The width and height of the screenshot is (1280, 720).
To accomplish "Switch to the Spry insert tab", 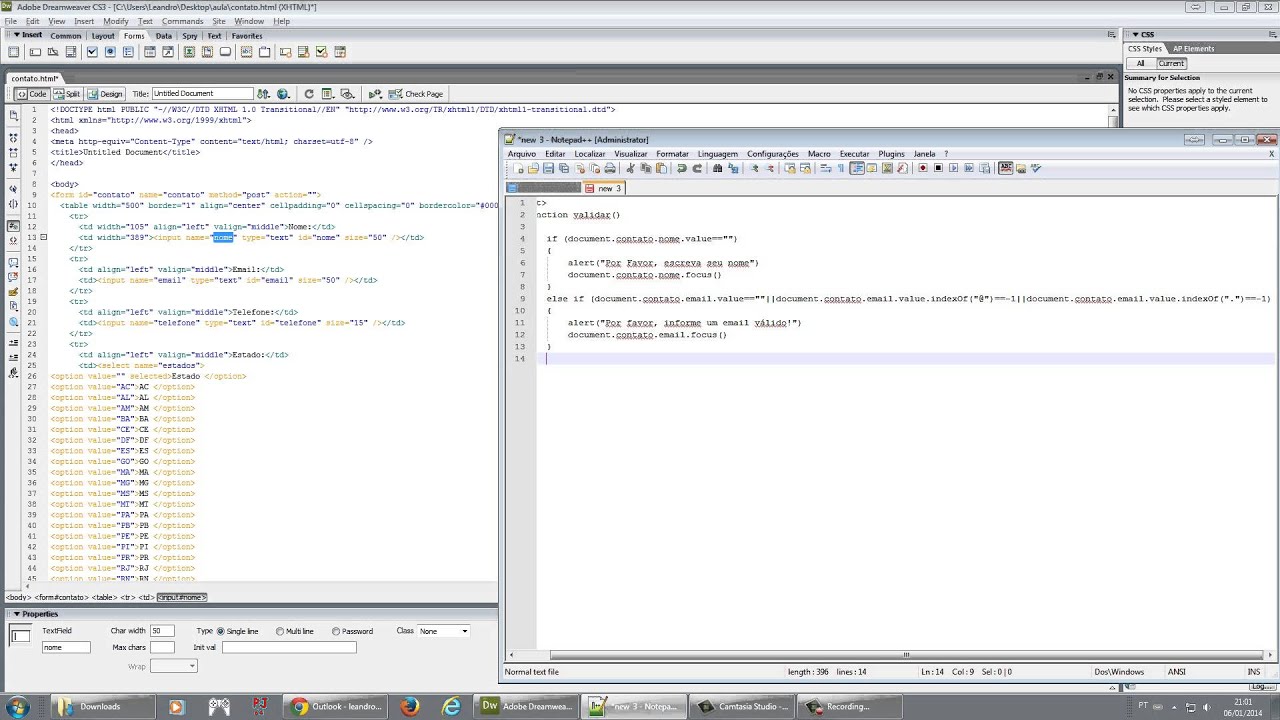I will click(x=189, y=36).
